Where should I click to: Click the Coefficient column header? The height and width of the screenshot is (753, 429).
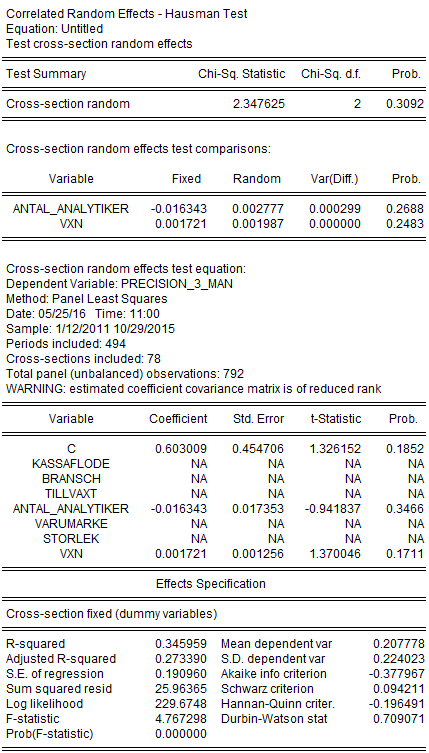point(178,419)
